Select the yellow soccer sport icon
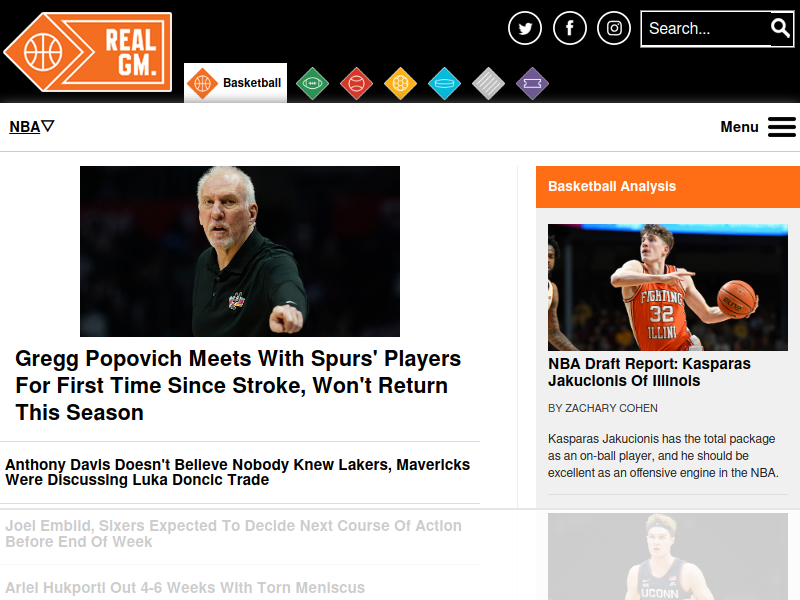This screenshot has width=800, height=600. tap(401, 83)
